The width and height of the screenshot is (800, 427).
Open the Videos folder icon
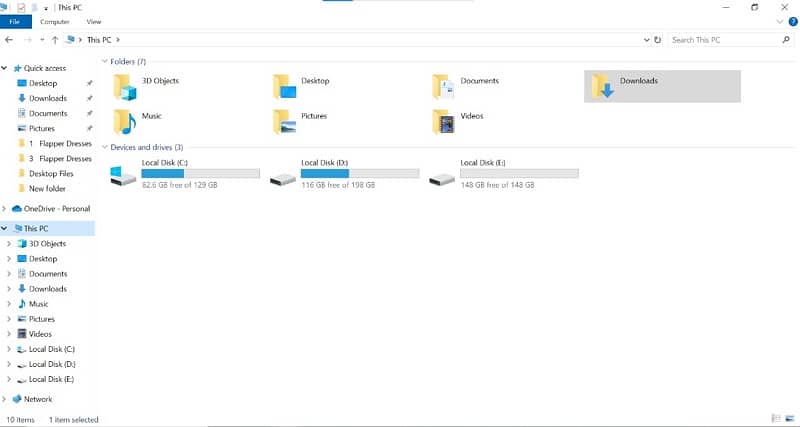(444, 122)
